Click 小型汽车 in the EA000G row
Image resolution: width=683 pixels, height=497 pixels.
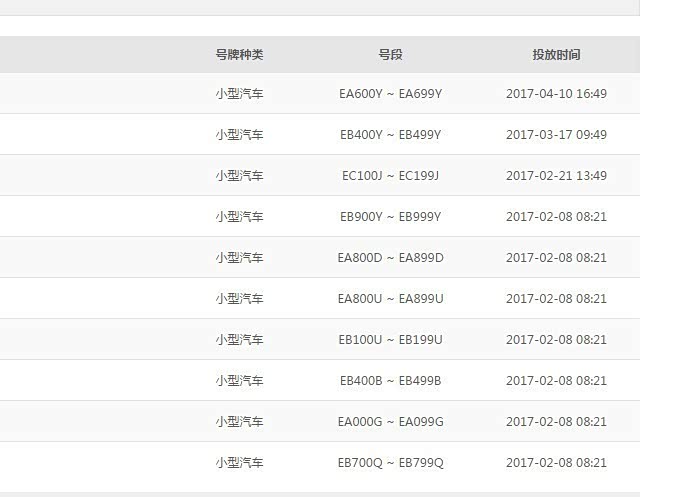pos(239,422)
